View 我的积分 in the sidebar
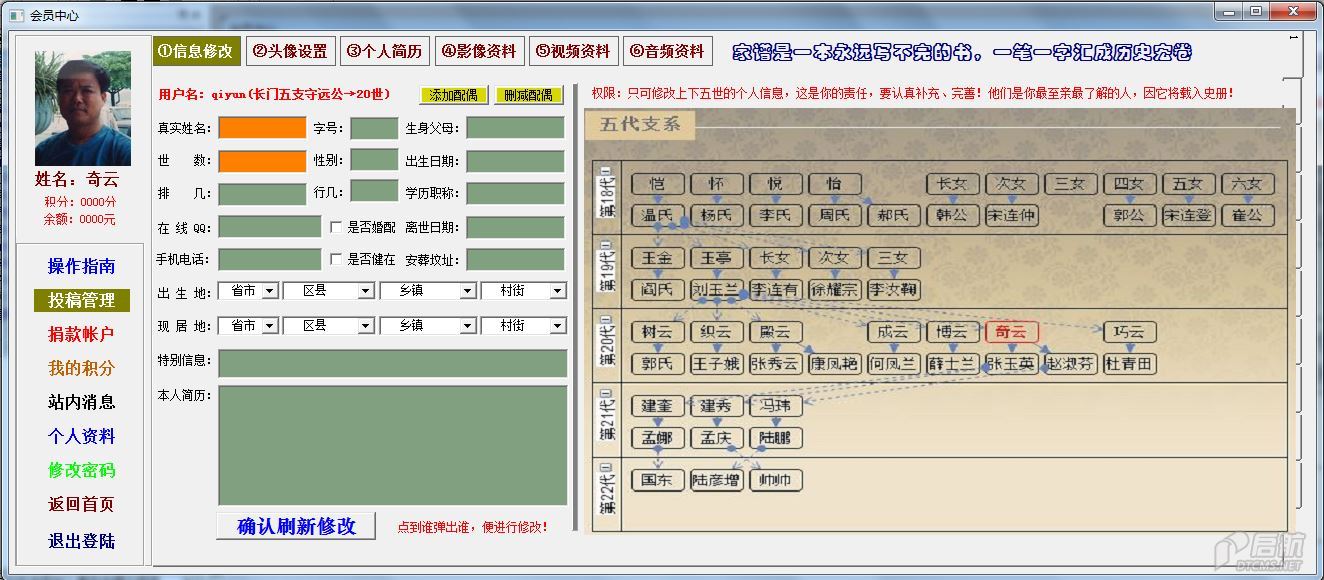 (81, 368)
